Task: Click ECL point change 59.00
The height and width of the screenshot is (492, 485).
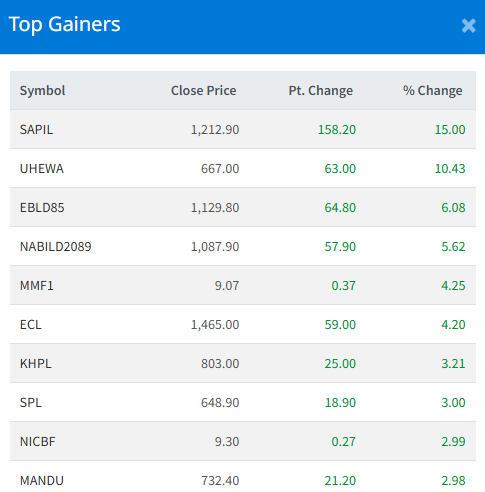Action: coord(340,324)
